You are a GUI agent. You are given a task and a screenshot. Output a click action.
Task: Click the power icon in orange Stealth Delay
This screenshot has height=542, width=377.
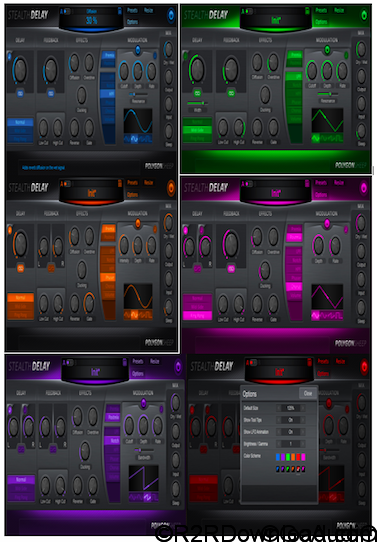171,188
